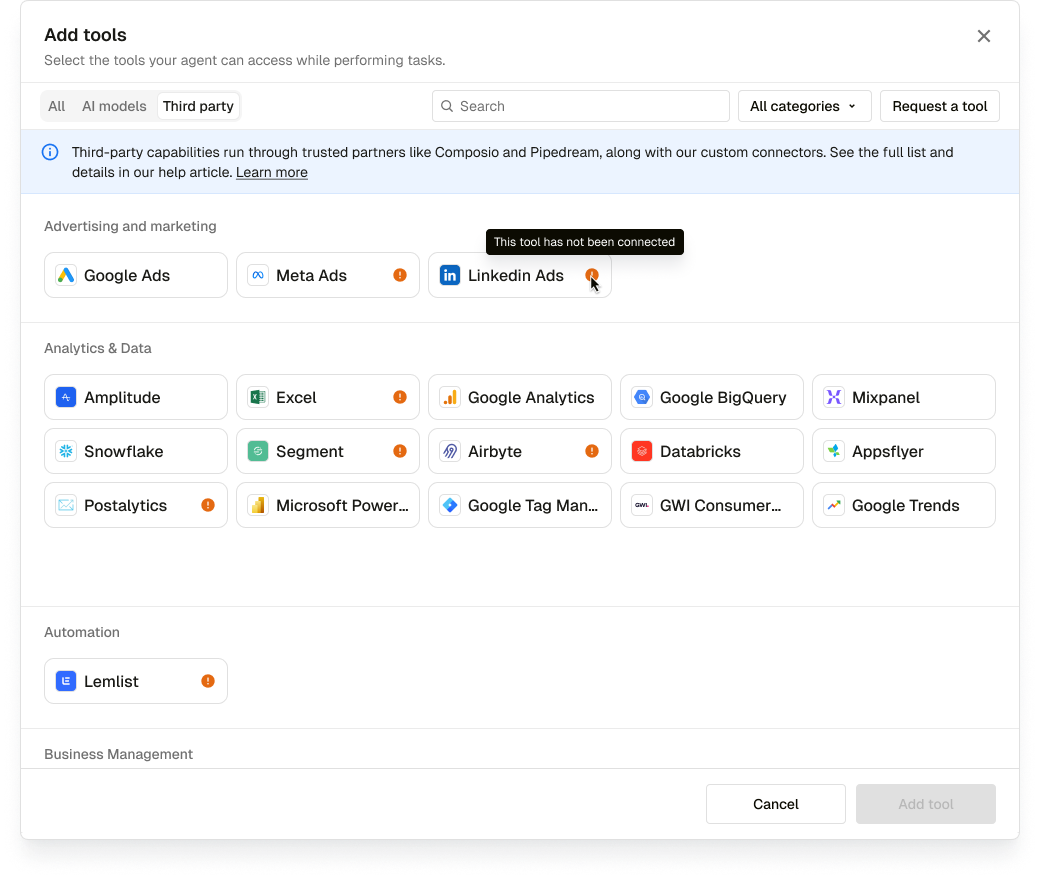This screenshot has height=880, width=1040.
Task: Close the Add tools dialog
Action: point(984,36)
